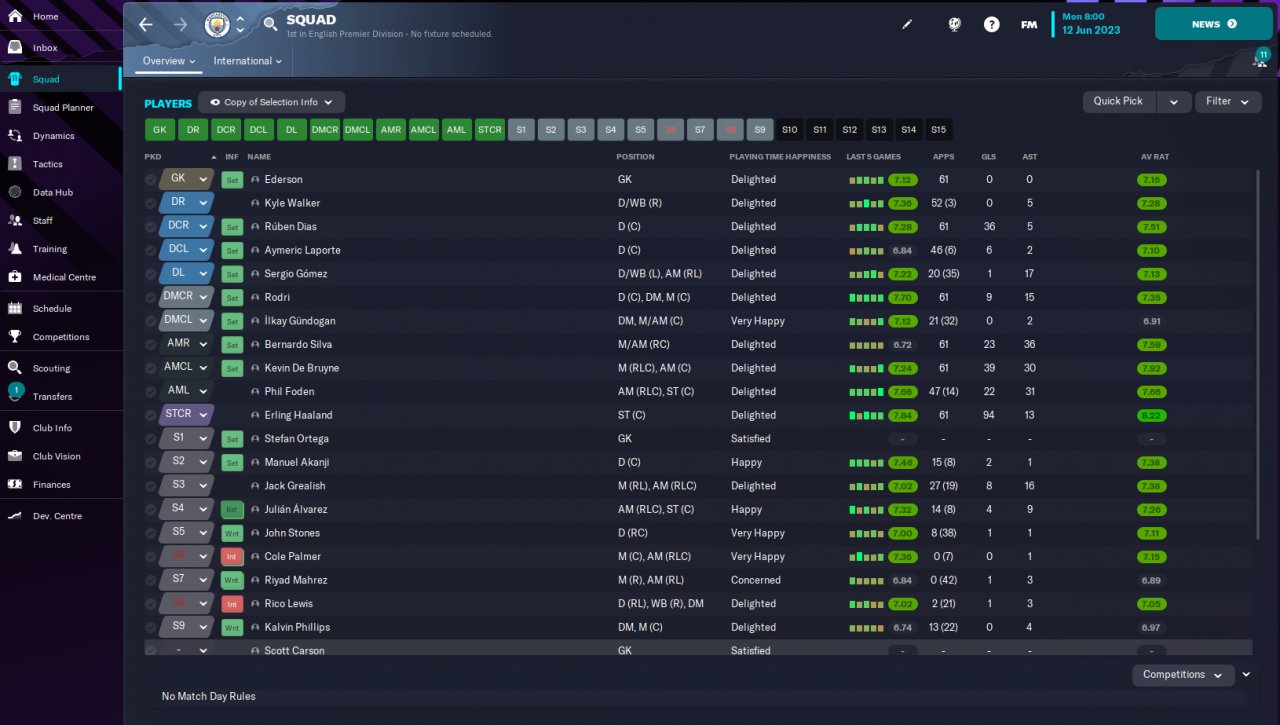Expand the chevron beside Competitions dropdown
The width and height of the screenshot is (1280, 725).
click(1246, 675)
